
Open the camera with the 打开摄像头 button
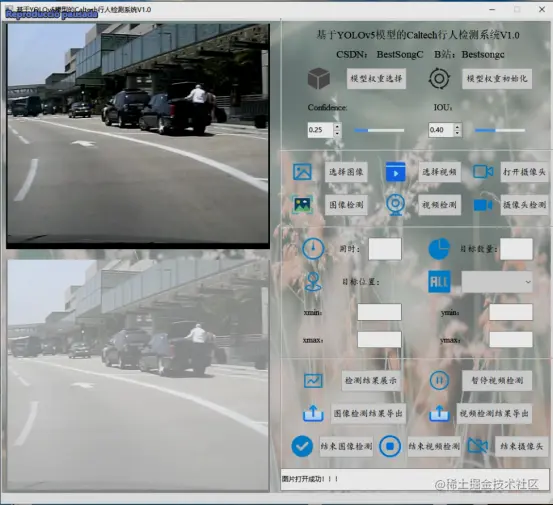point(524,172)
